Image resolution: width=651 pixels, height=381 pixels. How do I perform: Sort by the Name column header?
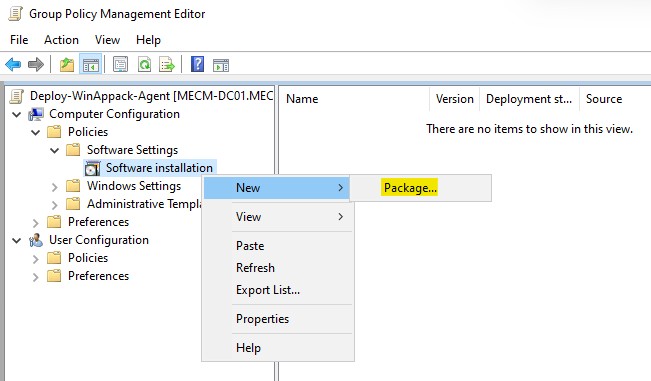coord(355,99)
